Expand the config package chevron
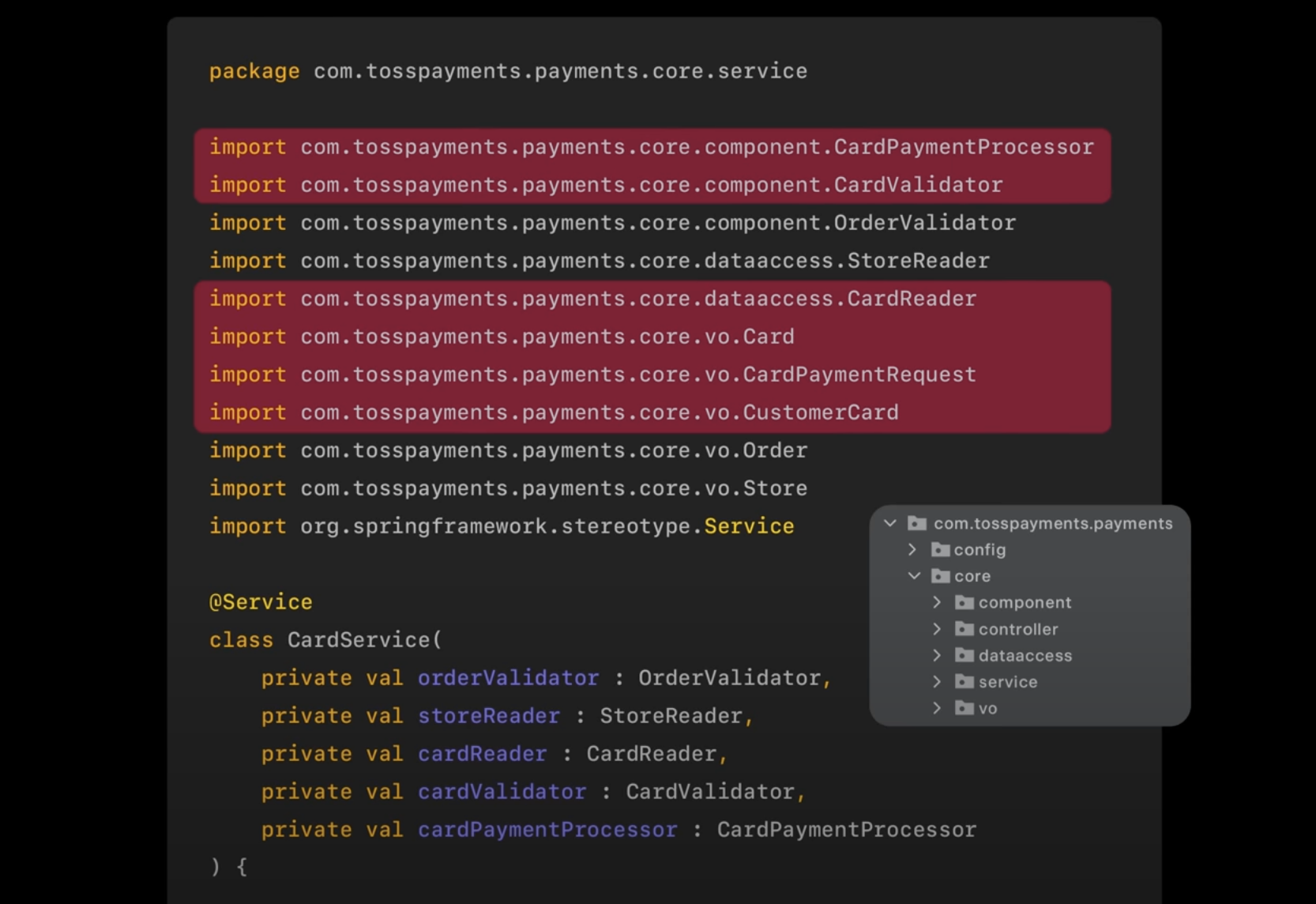This screenshot has width=1316, height=904. click(913, 549)
